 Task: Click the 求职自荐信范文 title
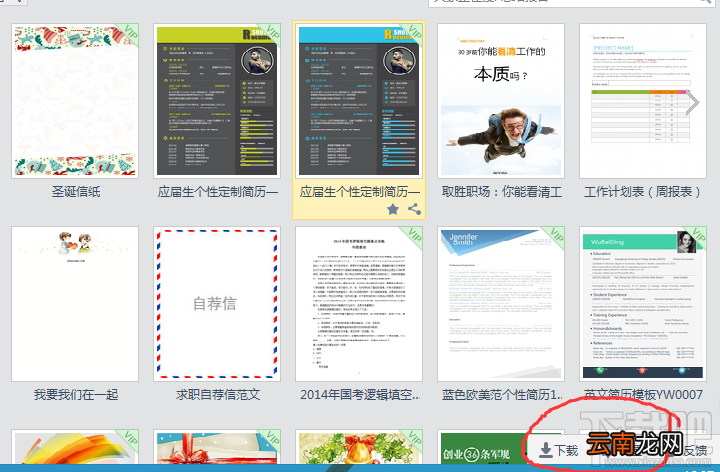coord(218,394)
